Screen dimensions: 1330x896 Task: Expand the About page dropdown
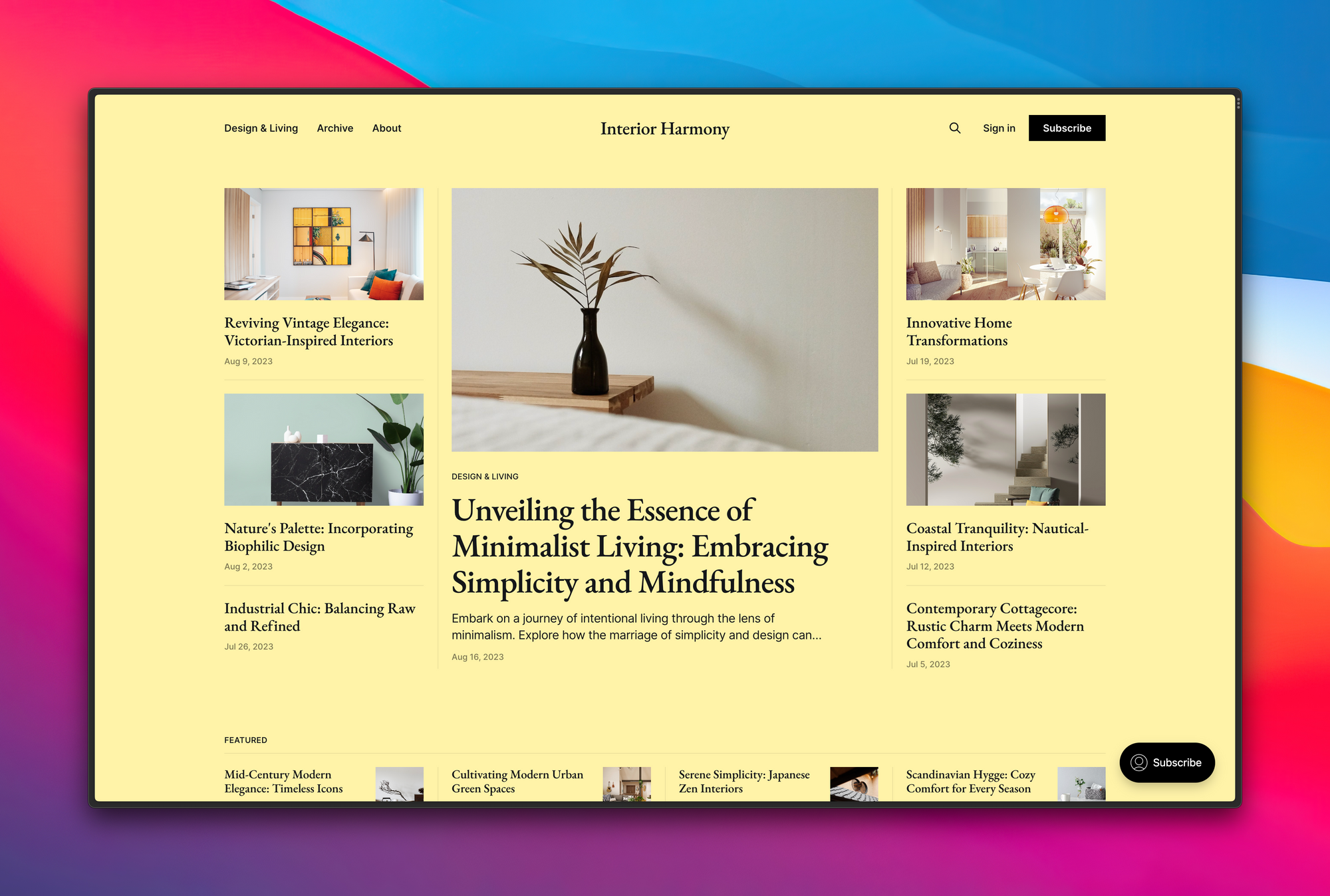pos(387,128)
